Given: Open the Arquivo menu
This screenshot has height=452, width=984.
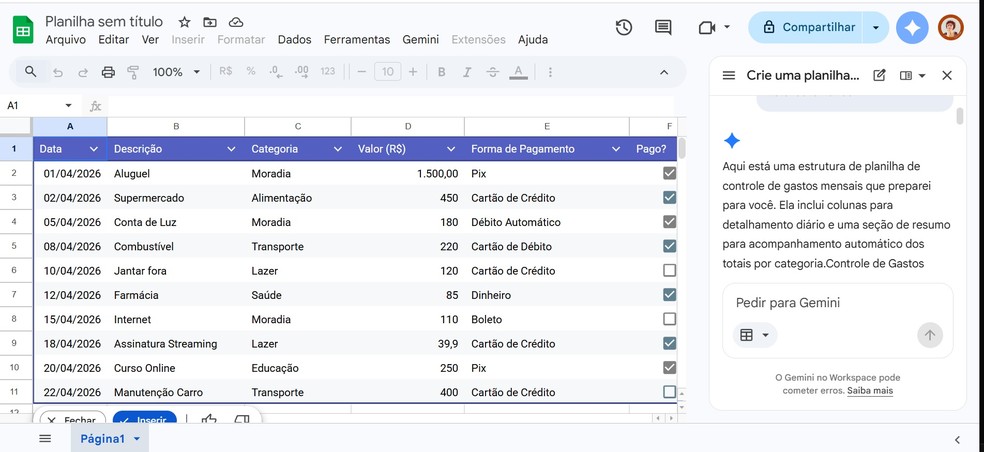Looking at the screenshot, I should (65, 40).
